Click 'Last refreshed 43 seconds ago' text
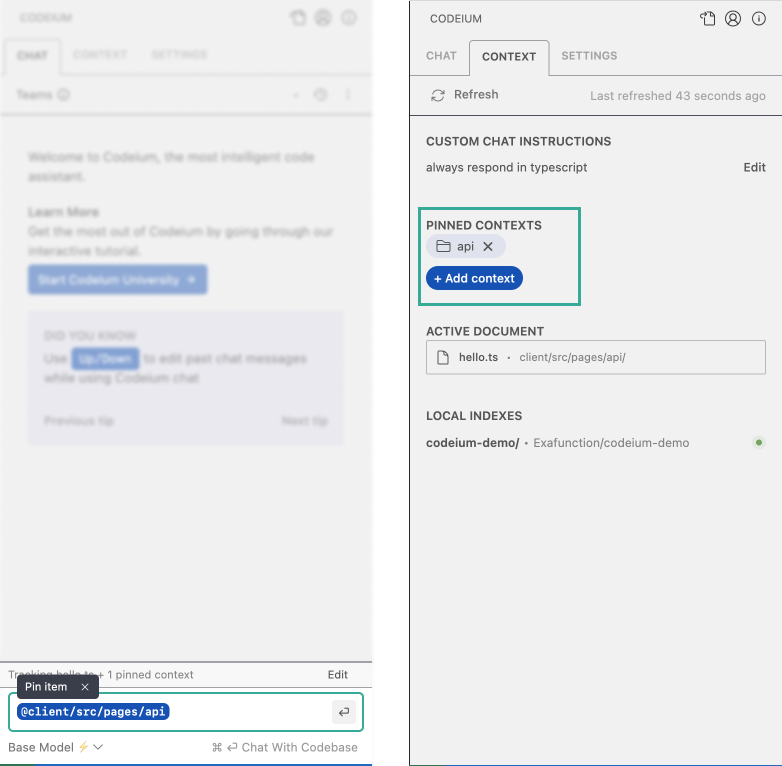 pos(677,96)
